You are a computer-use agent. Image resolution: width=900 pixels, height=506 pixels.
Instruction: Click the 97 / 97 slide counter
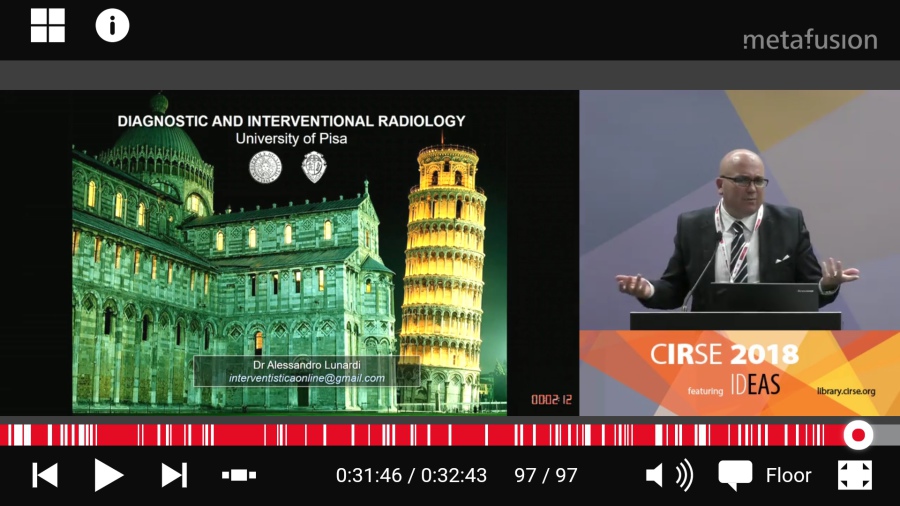(x=546, y=475)
